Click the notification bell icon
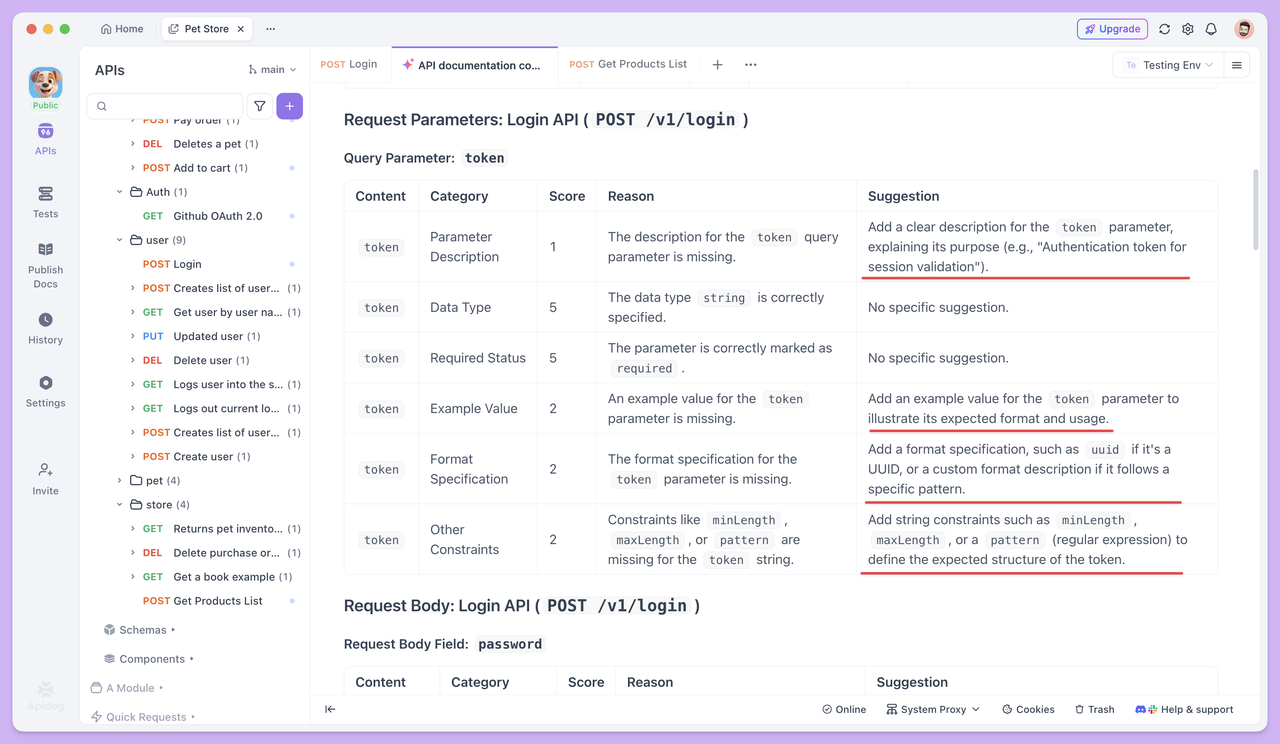This screenshot has height=744, width=1280. pos(1211,29)
